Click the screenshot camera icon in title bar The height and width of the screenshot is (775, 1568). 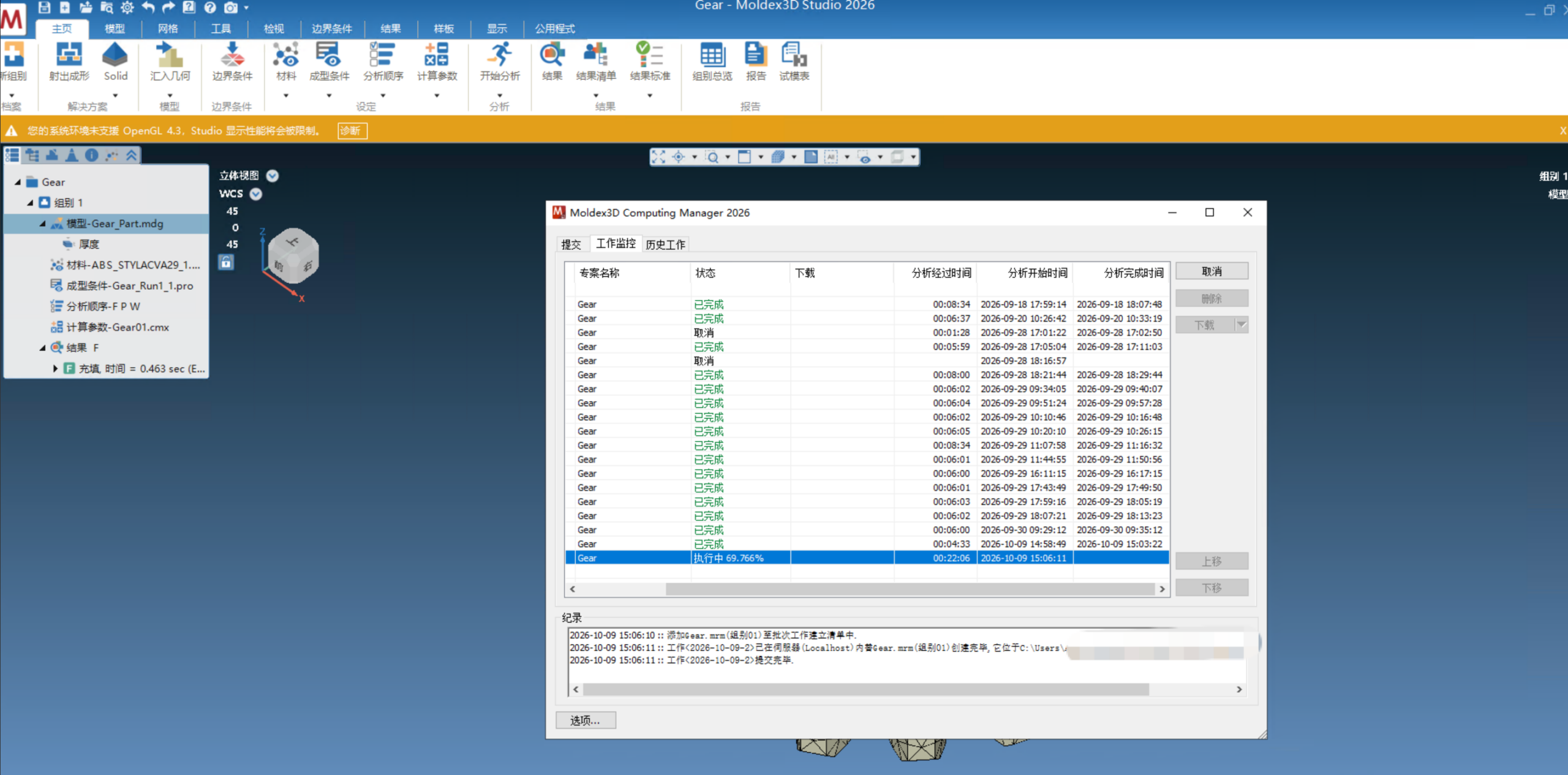click(231, 7)
